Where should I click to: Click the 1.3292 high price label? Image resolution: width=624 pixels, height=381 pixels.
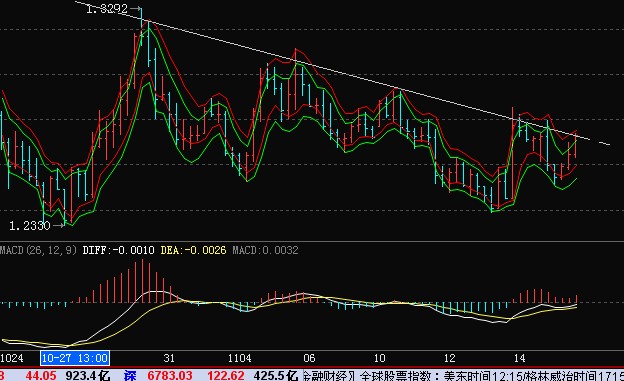click(107, 9)
